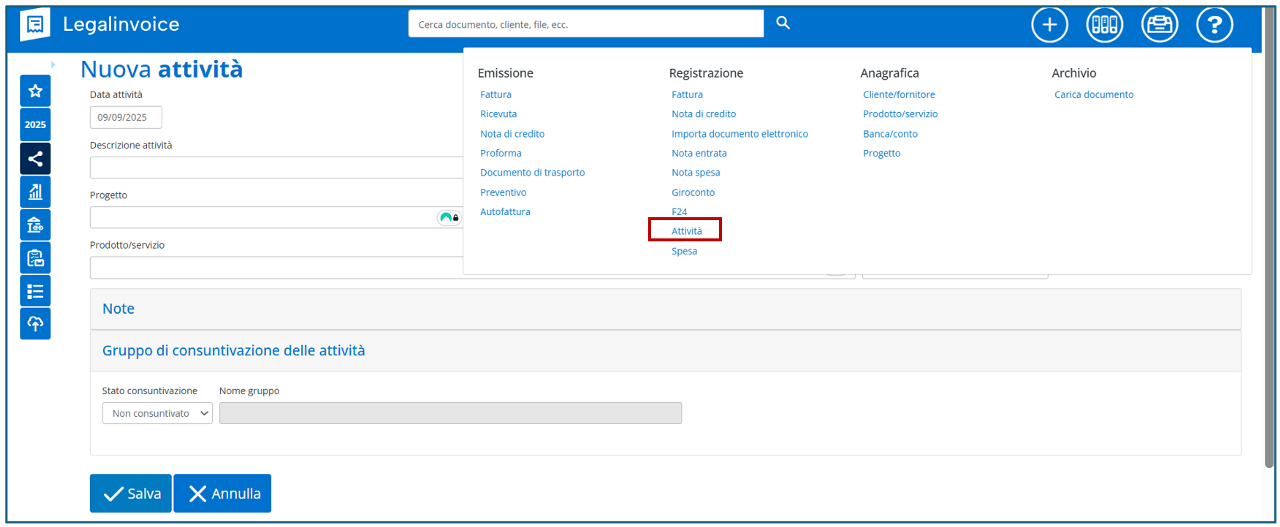This screenshot has height=527, width=1280.
Task: Select Attività in the Registrazione menu
Action: pos(686,231)
